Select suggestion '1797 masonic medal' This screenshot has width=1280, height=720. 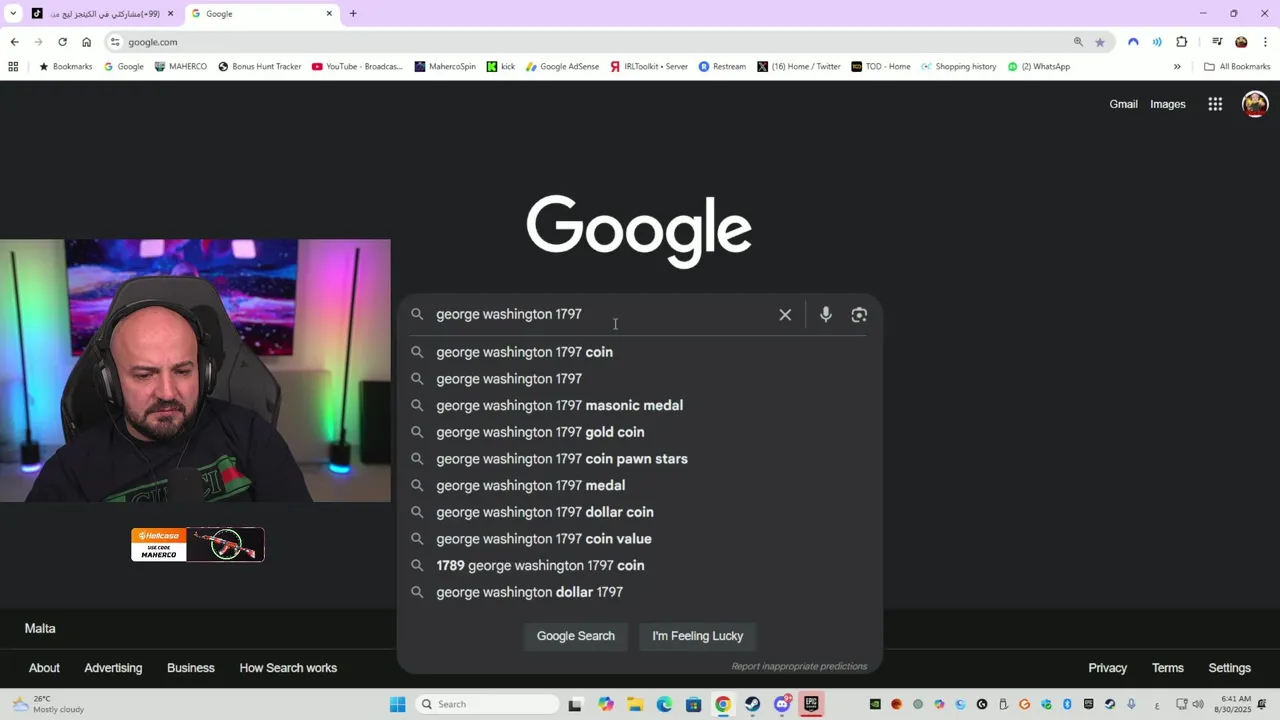pyautogui.click(x=640, y=405)
